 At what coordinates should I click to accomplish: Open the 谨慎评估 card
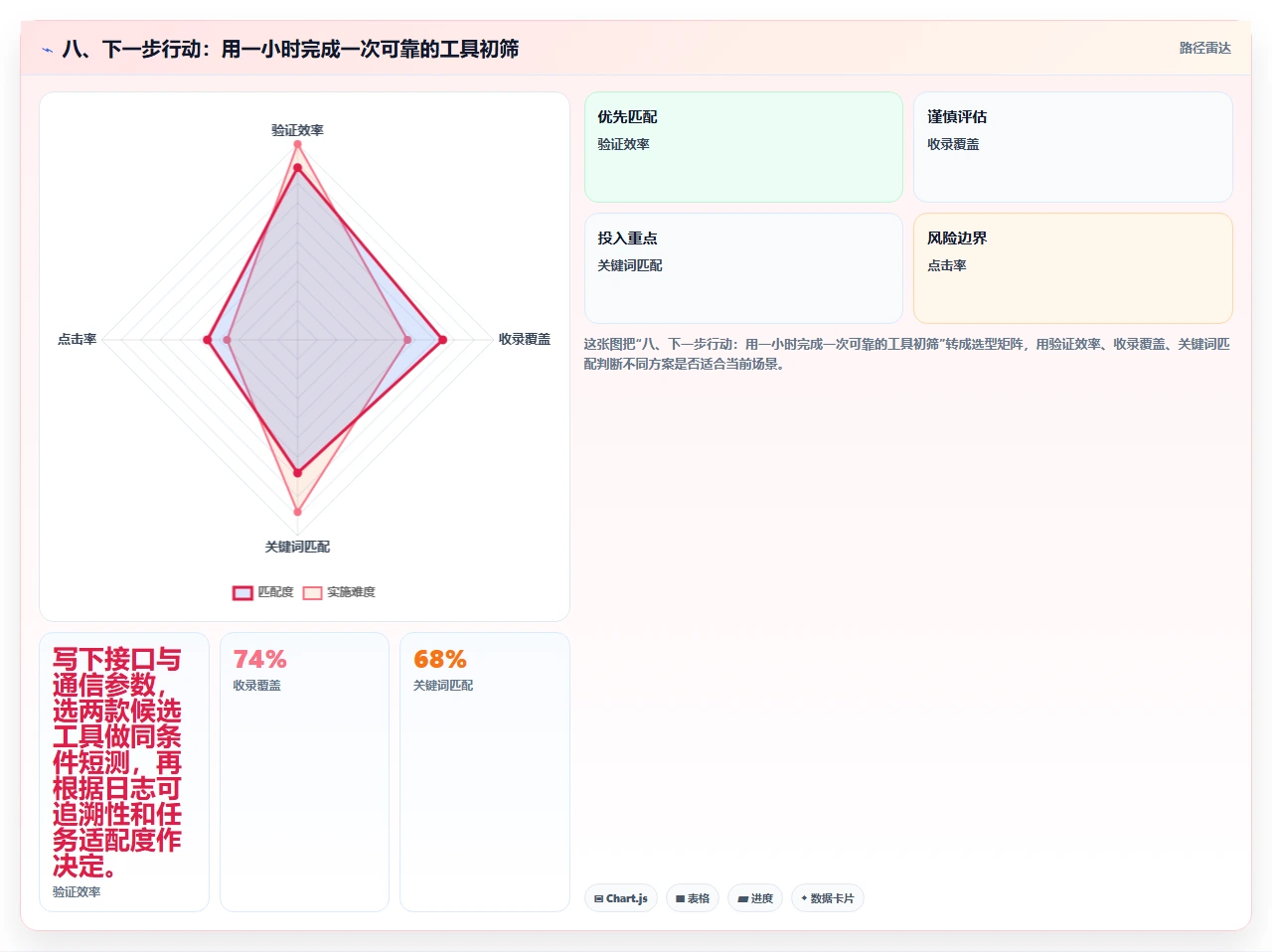point(1073,147)
